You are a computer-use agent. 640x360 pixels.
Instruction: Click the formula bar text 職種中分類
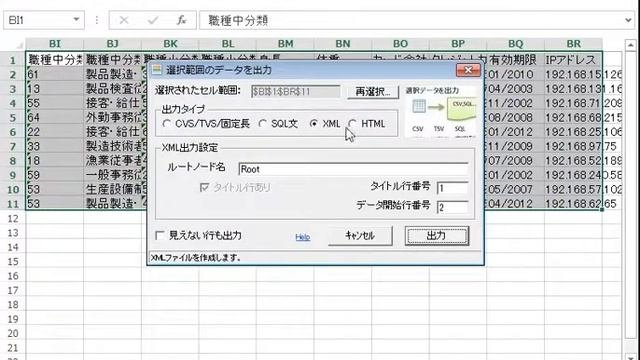(x=238, y=20)
